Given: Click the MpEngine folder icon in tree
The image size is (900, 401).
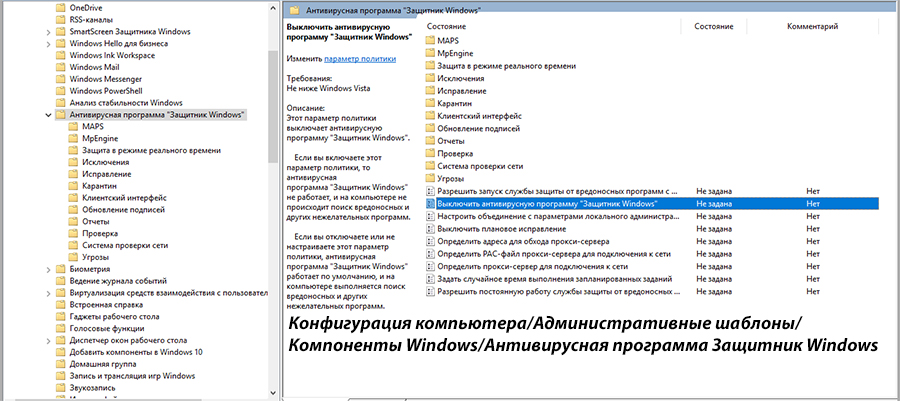Looking at the screenshot, I should pyautogui.click(x=72, y=138).
